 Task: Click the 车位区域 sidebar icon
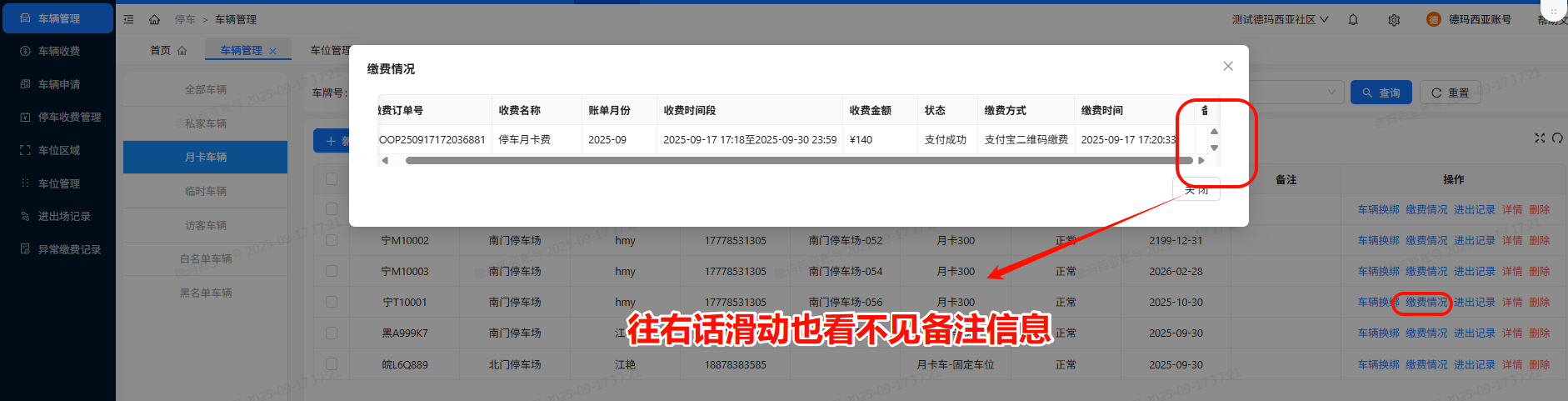click(x=25, y=150)
